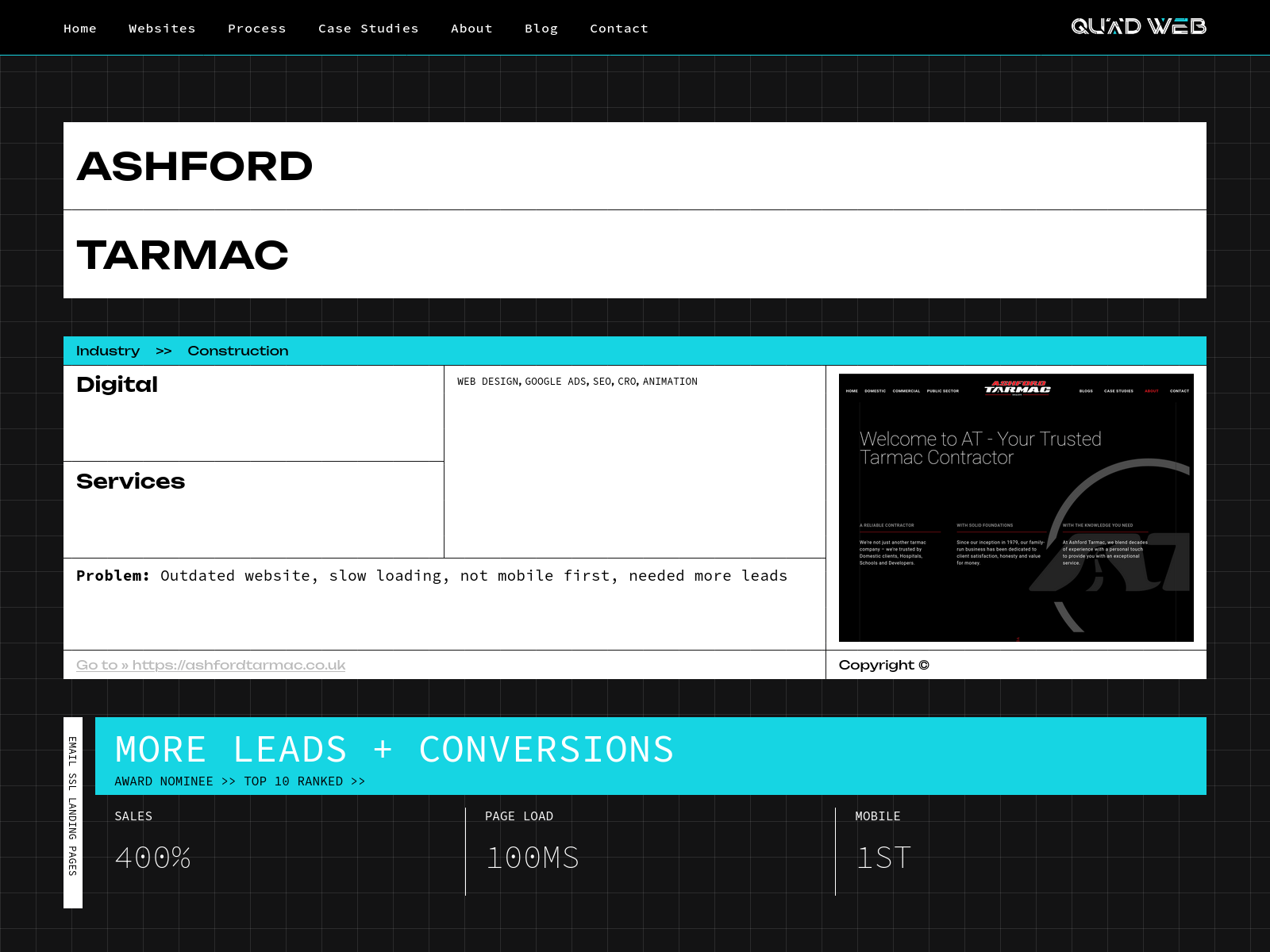Click the Digital heading cell

(254, 413)
